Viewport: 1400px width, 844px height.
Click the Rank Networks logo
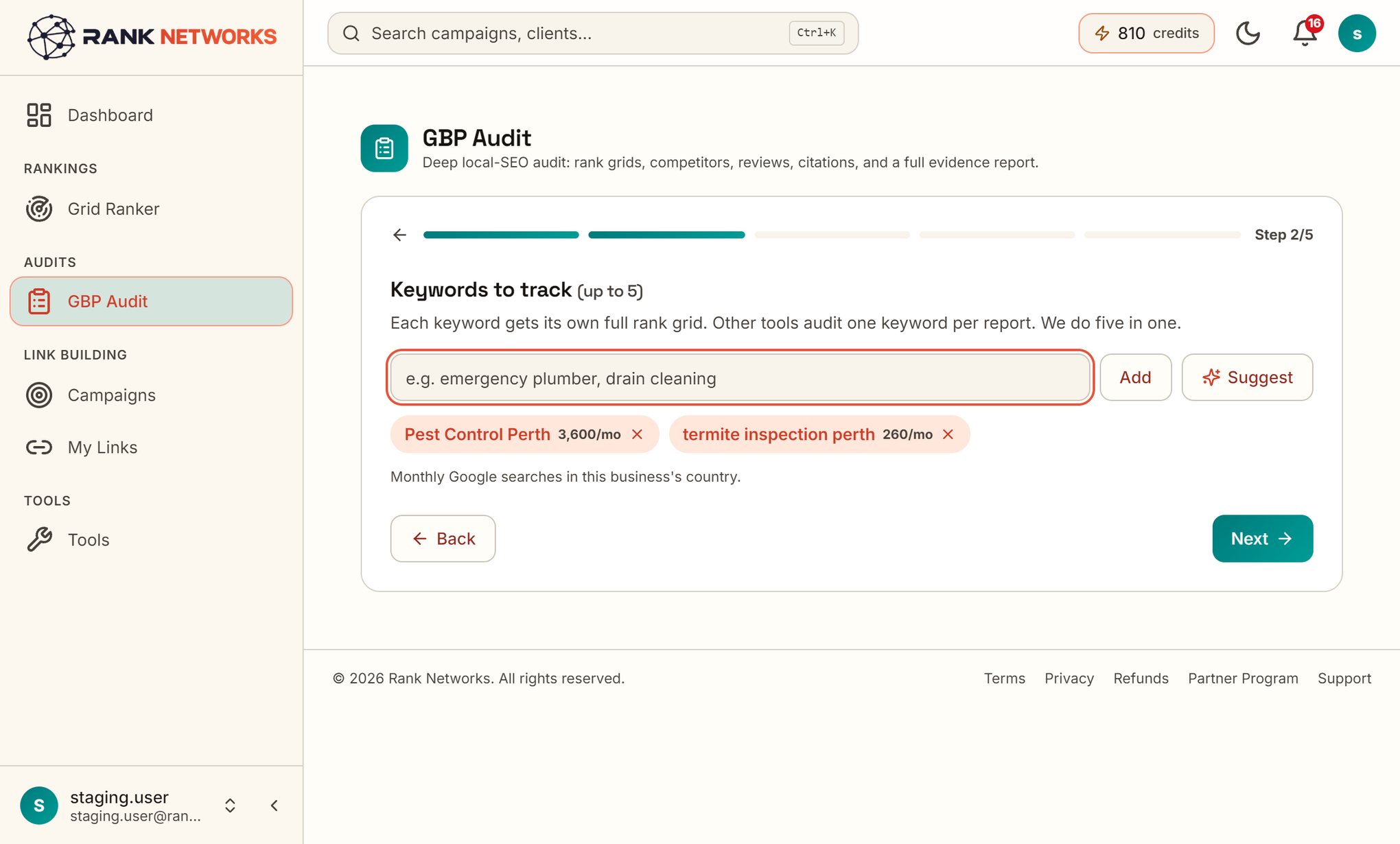point(152,36)
